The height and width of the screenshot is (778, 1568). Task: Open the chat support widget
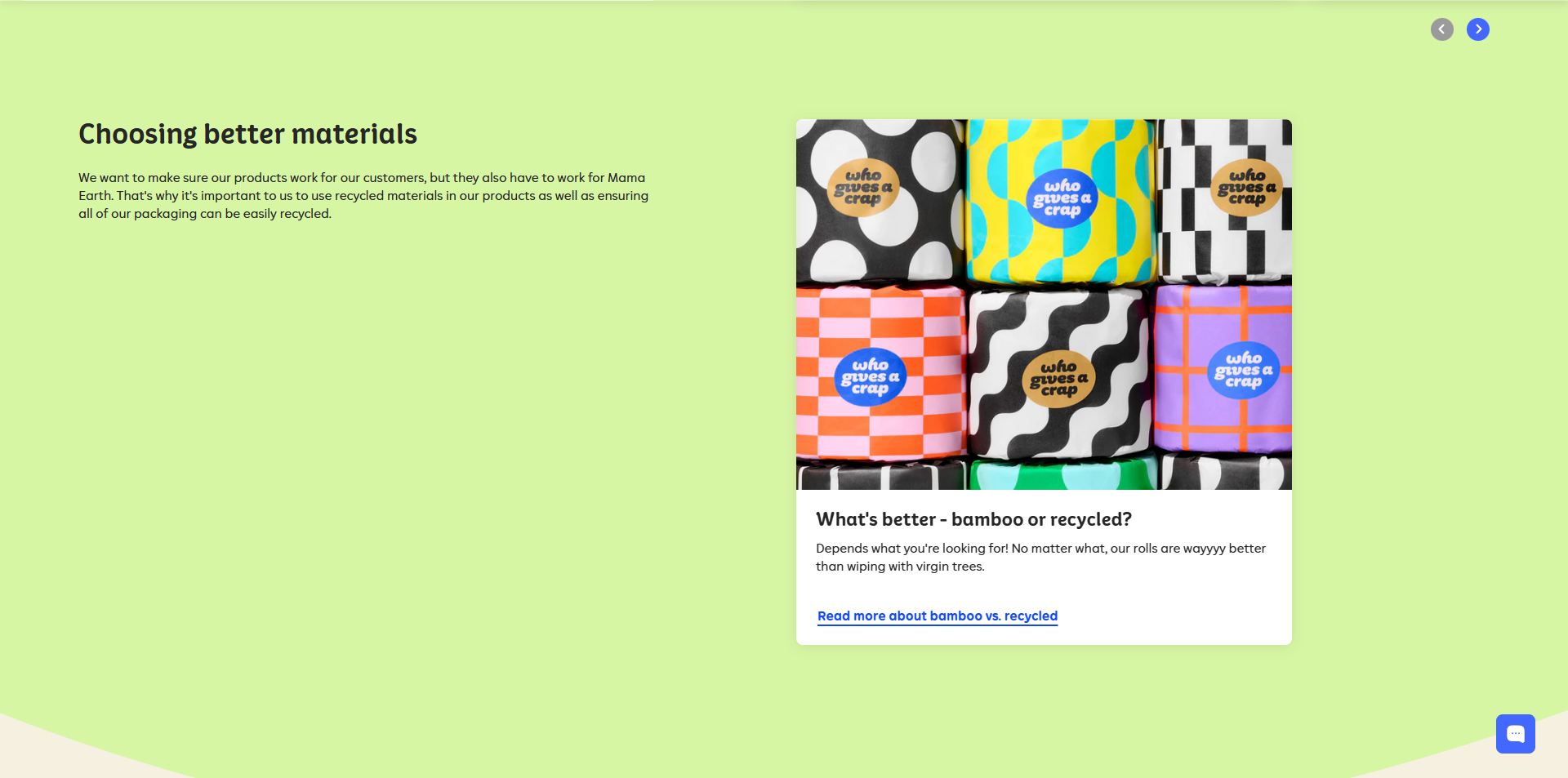(x=1516, y=734)
